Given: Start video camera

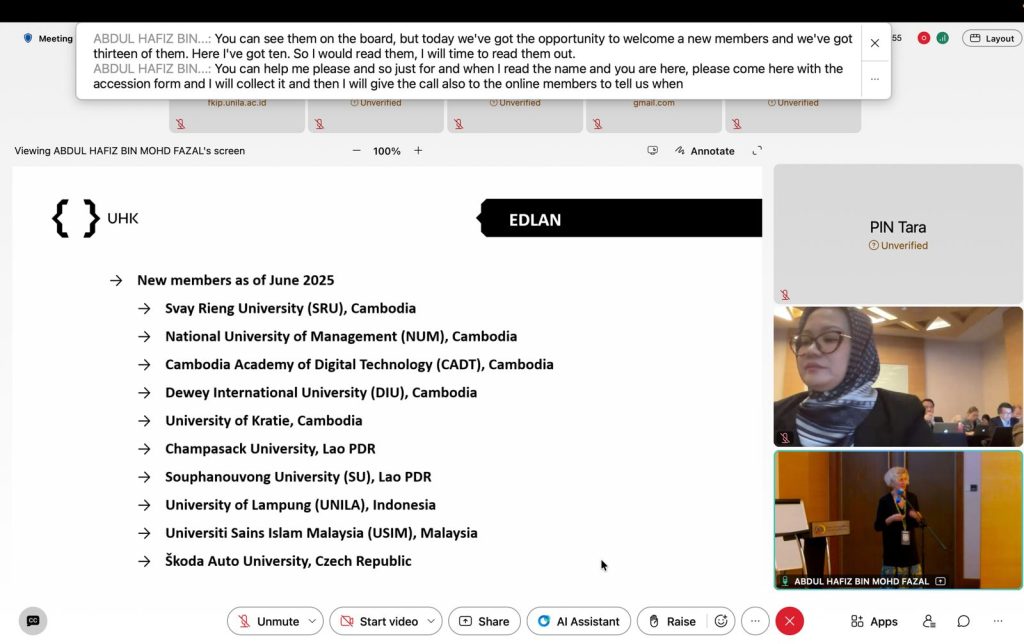Looking at the screenshot, I should 377,621.
